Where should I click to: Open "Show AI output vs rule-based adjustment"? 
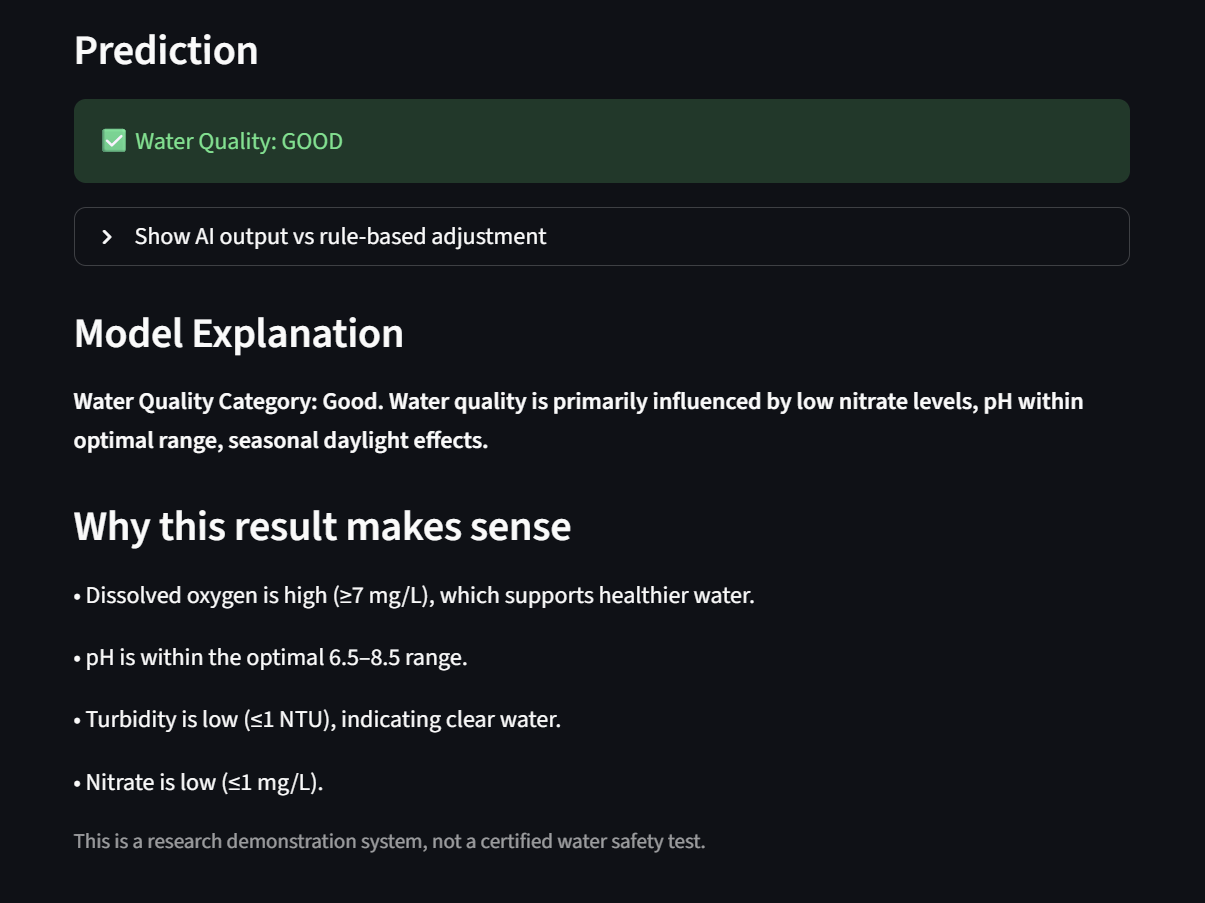point(340,237)
